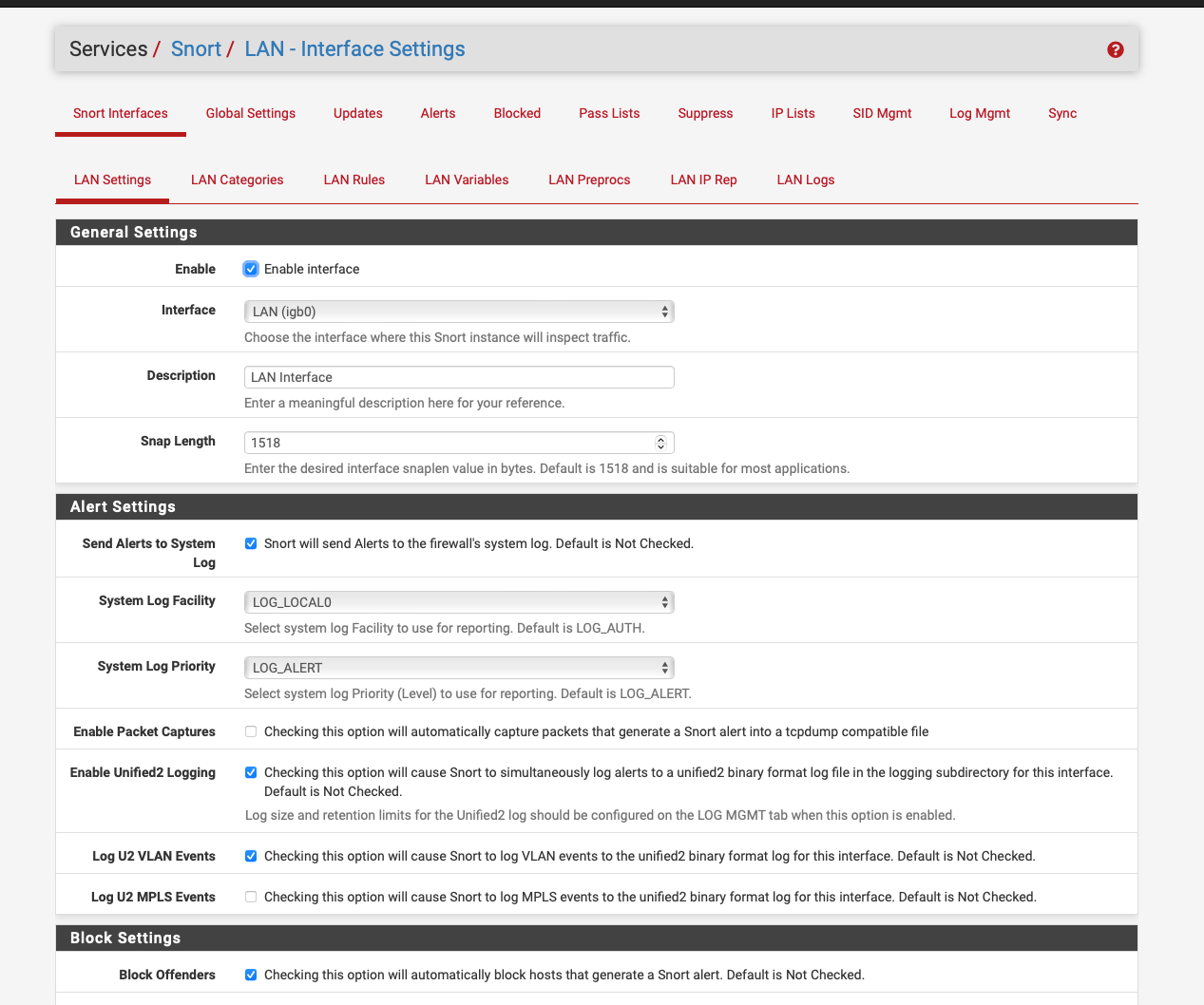Viewport: 1204px width, 1005px height.
Task: Click 'Default is LOG_AUTH' help text
Action: tap(581, 628)
